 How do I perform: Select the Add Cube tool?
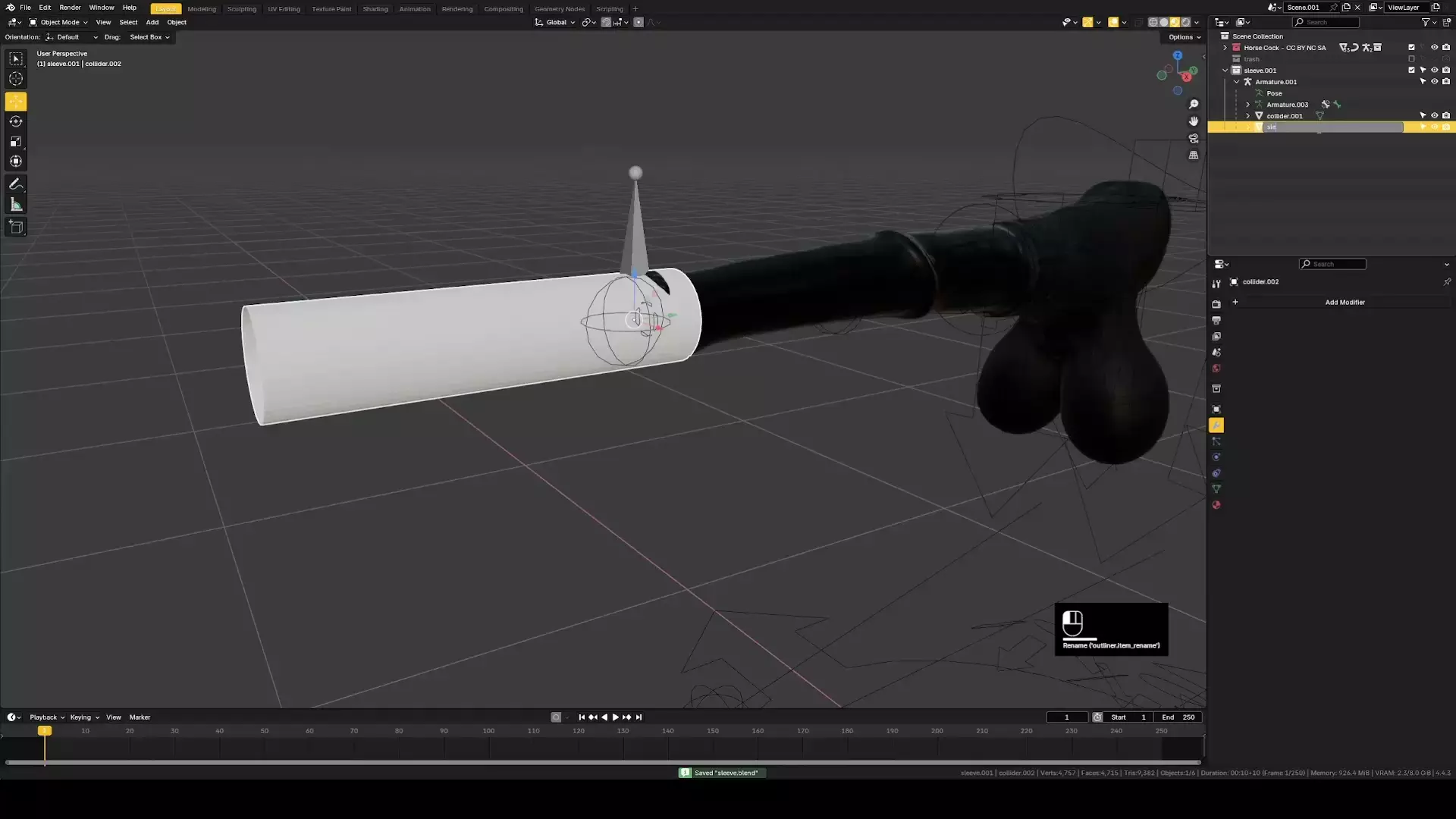[x=16, y=227]
